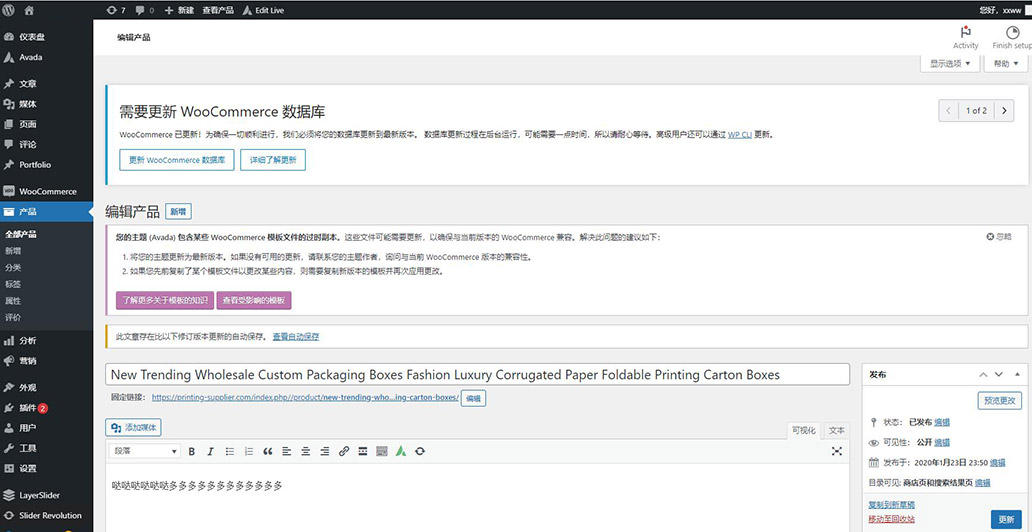Click the 更新 button to update product
This screenshot has width=1032, height=532.
click(x=1007, y=520)
